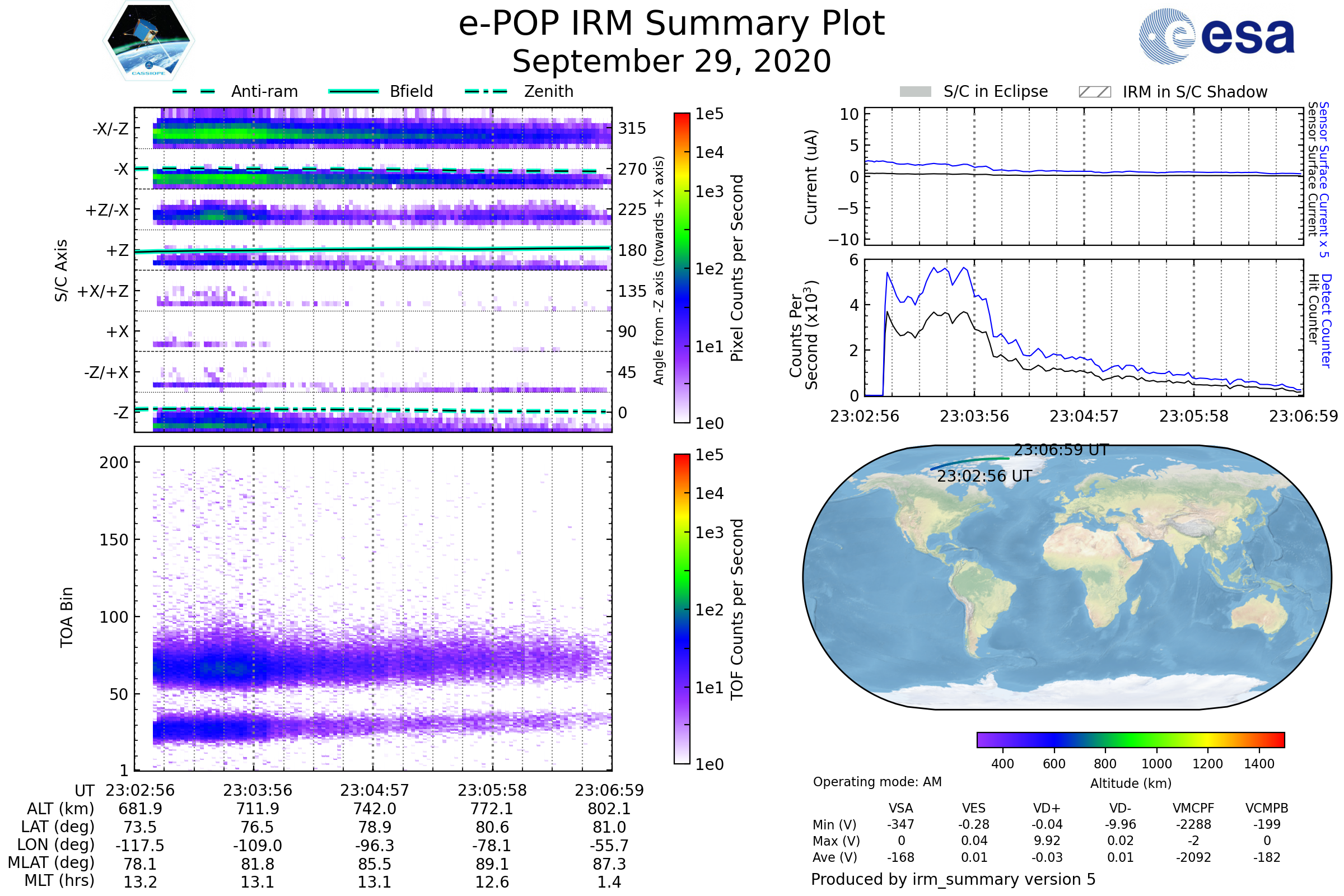
Task: Click the e-POP IRM Summary Plot title
Action: click(x=671, y=24)
